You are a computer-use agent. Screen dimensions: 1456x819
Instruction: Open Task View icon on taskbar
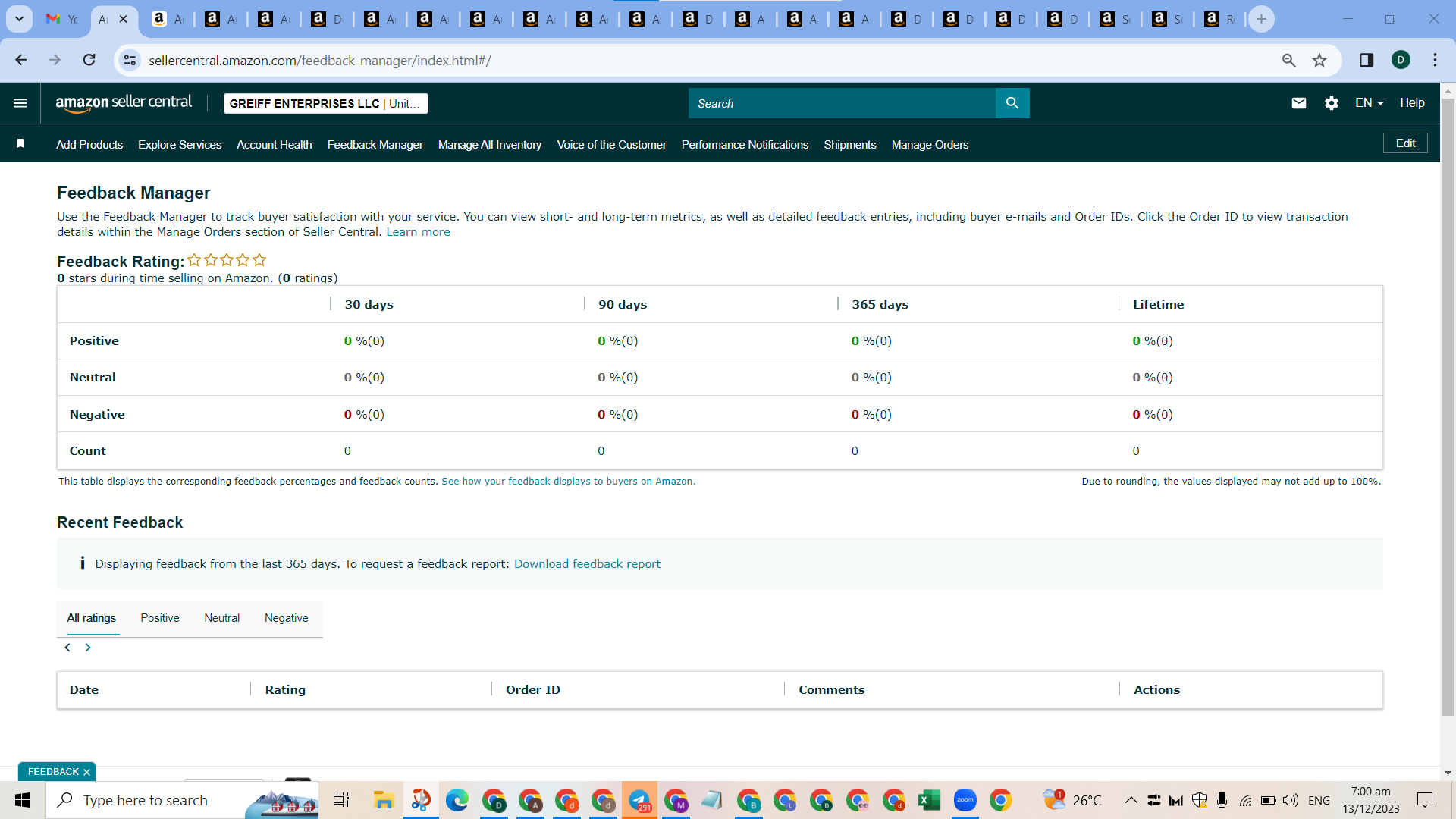(x=341, y=800)
